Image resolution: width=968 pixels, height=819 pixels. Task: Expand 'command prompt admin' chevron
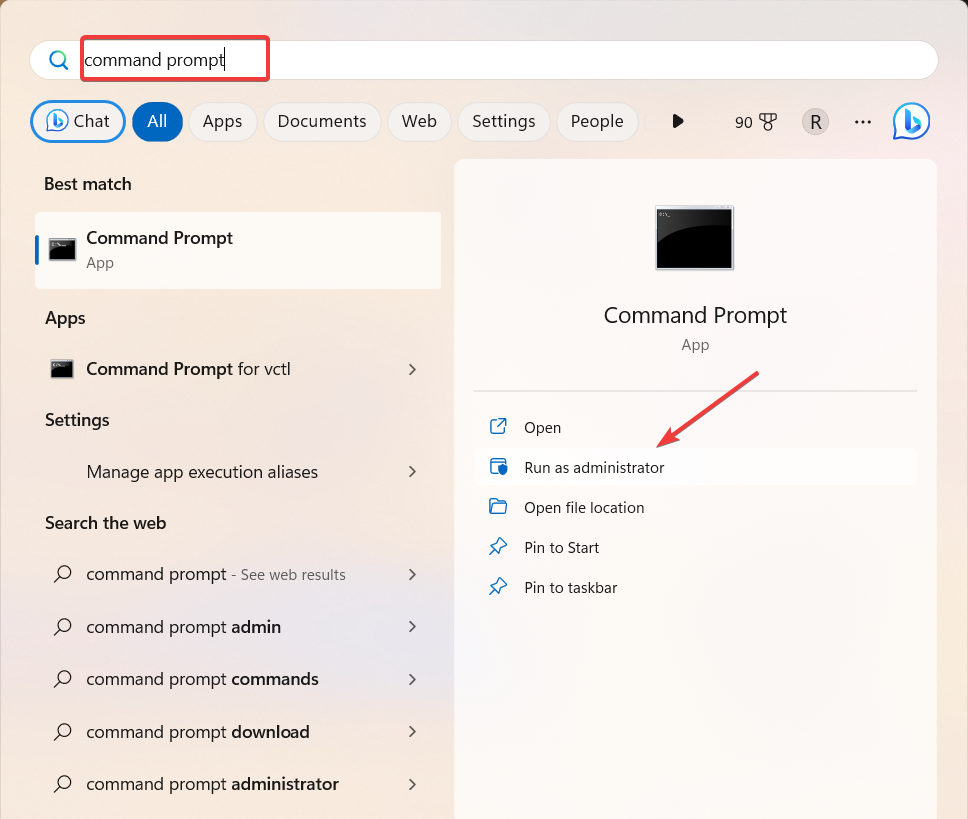412,626
